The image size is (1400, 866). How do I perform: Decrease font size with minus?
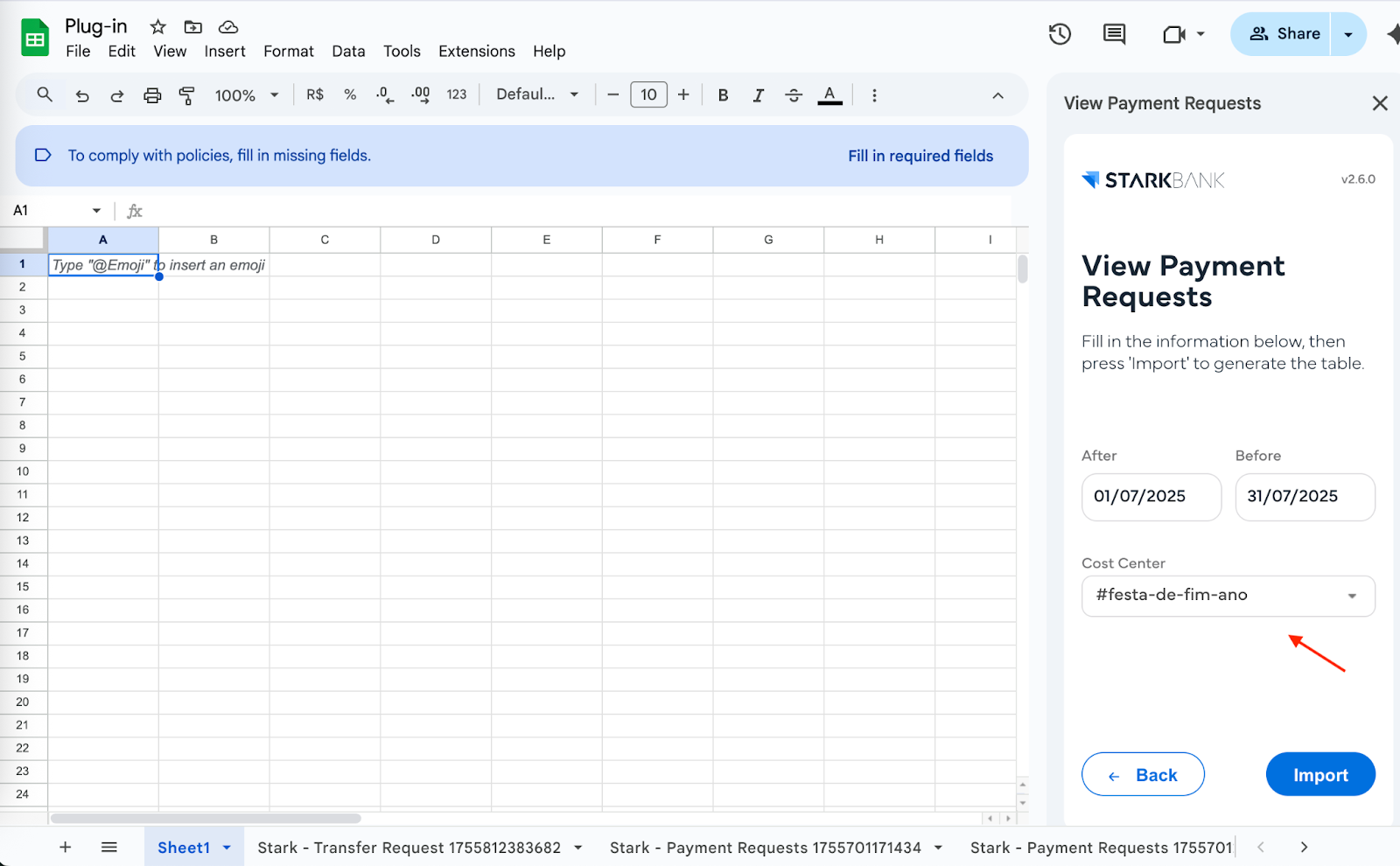(x=613, y=94)
